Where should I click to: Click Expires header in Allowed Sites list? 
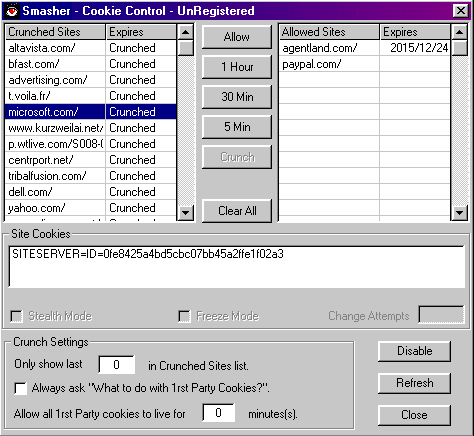415,32
